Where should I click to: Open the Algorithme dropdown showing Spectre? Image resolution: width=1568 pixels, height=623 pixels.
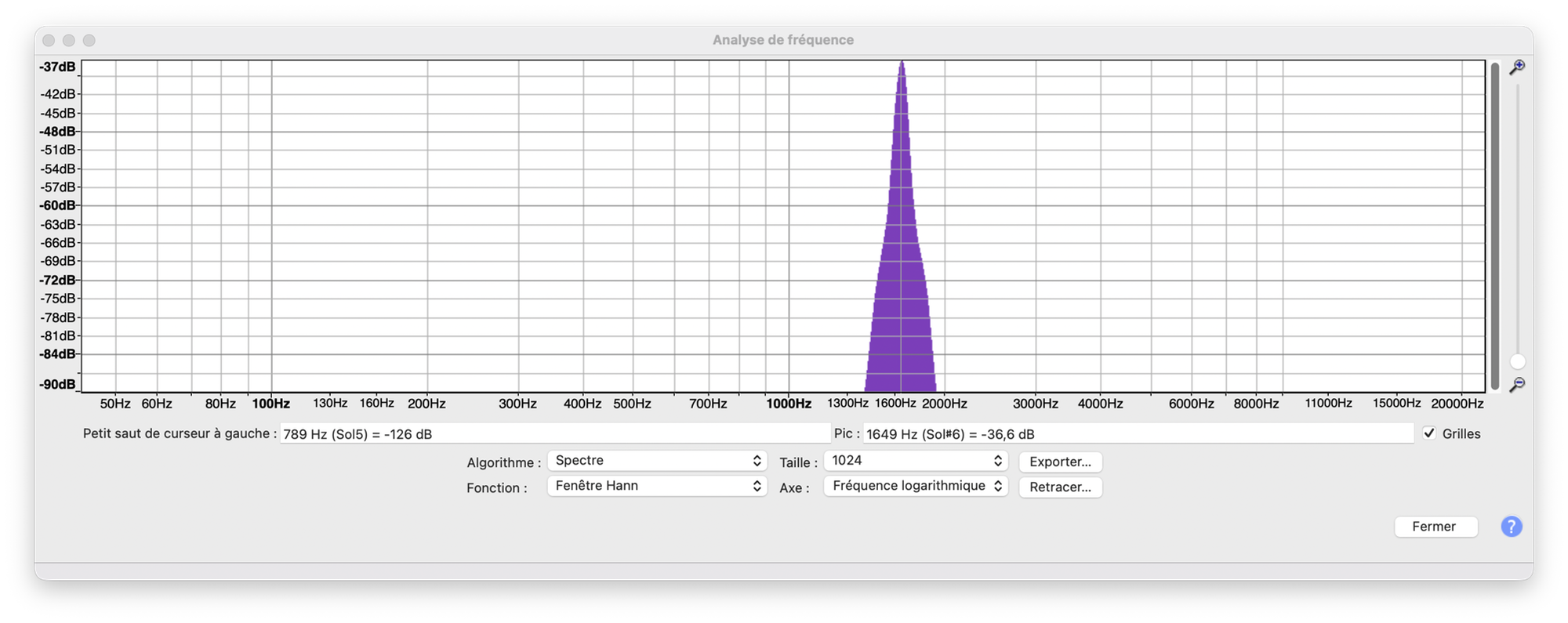point(656,461)
